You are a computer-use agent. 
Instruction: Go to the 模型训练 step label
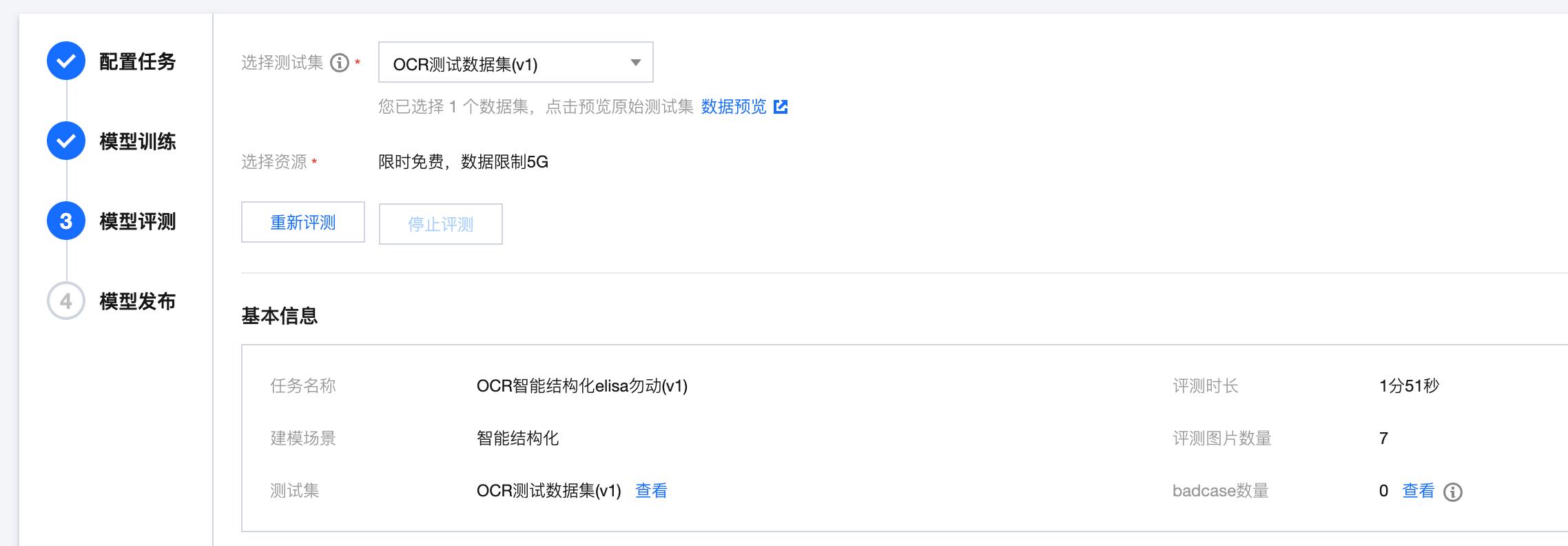(x=138, y=141)
